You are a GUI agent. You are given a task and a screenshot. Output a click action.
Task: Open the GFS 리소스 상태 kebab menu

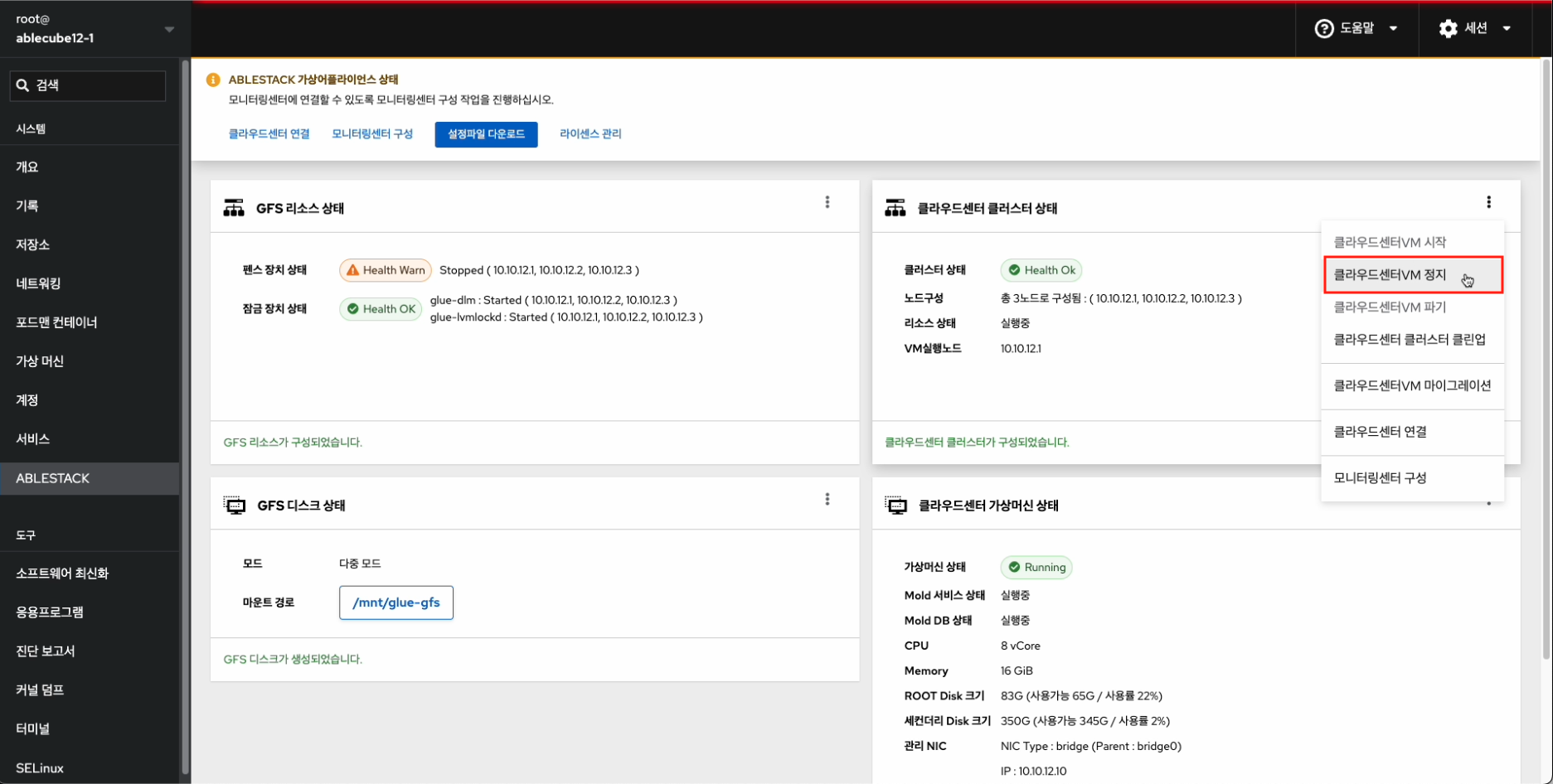pyautogui.click(x=827, y=202)
